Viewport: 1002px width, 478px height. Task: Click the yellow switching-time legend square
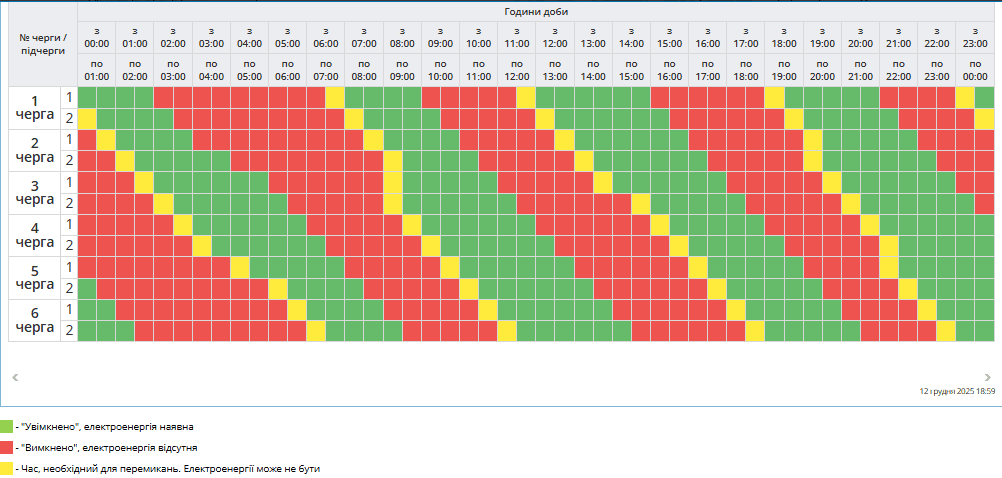(7, 467)
